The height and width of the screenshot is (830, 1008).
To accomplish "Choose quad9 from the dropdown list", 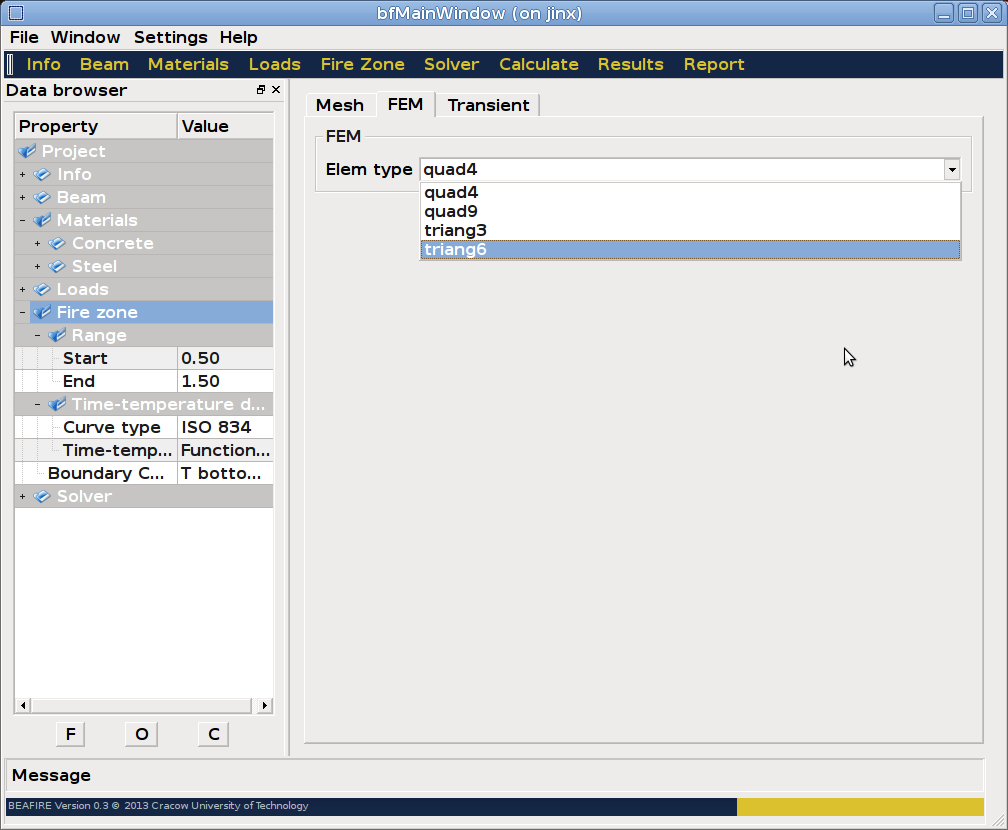I will (690, 211).
